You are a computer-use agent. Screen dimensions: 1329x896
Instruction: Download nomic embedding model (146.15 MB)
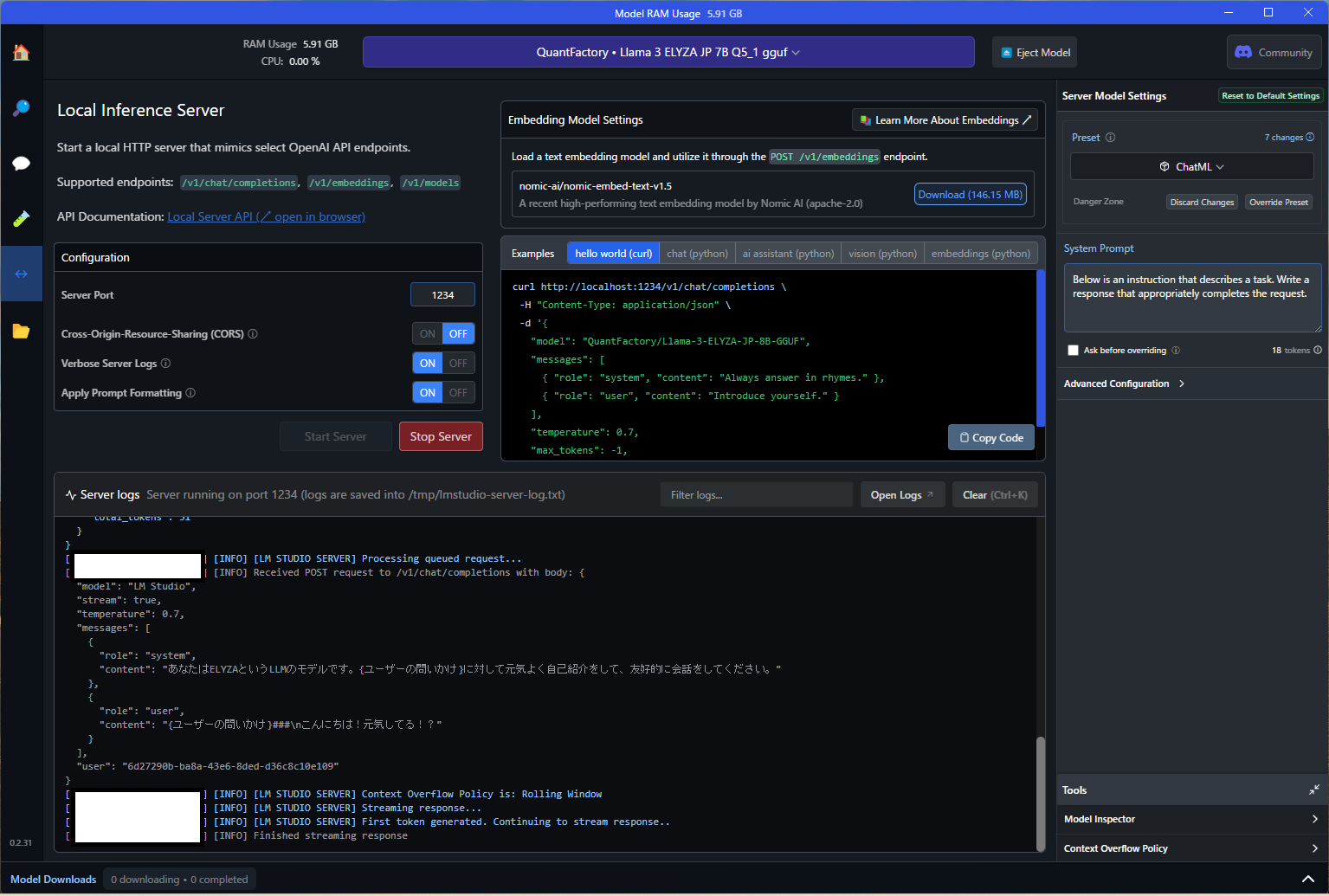pyautogui.click(x=970, y=195)
